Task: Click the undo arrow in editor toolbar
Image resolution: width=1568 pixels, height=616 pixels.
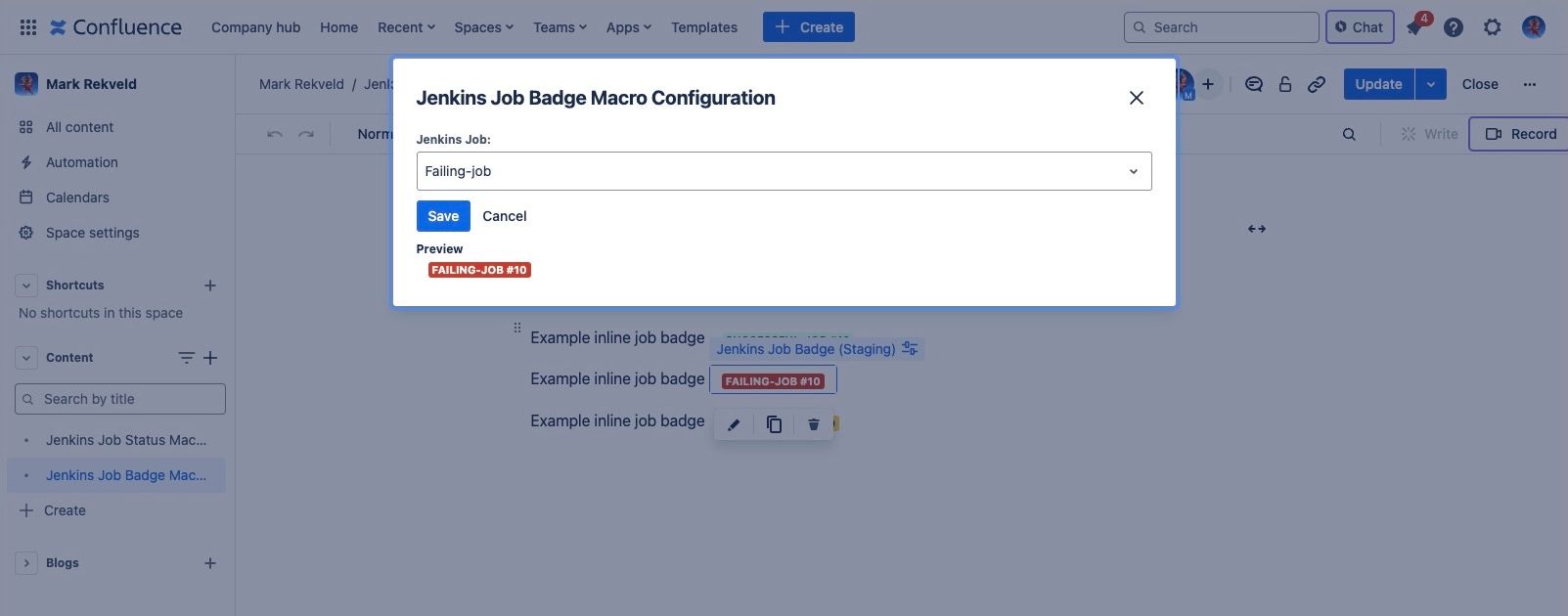Action: click(x=275, y=134)
